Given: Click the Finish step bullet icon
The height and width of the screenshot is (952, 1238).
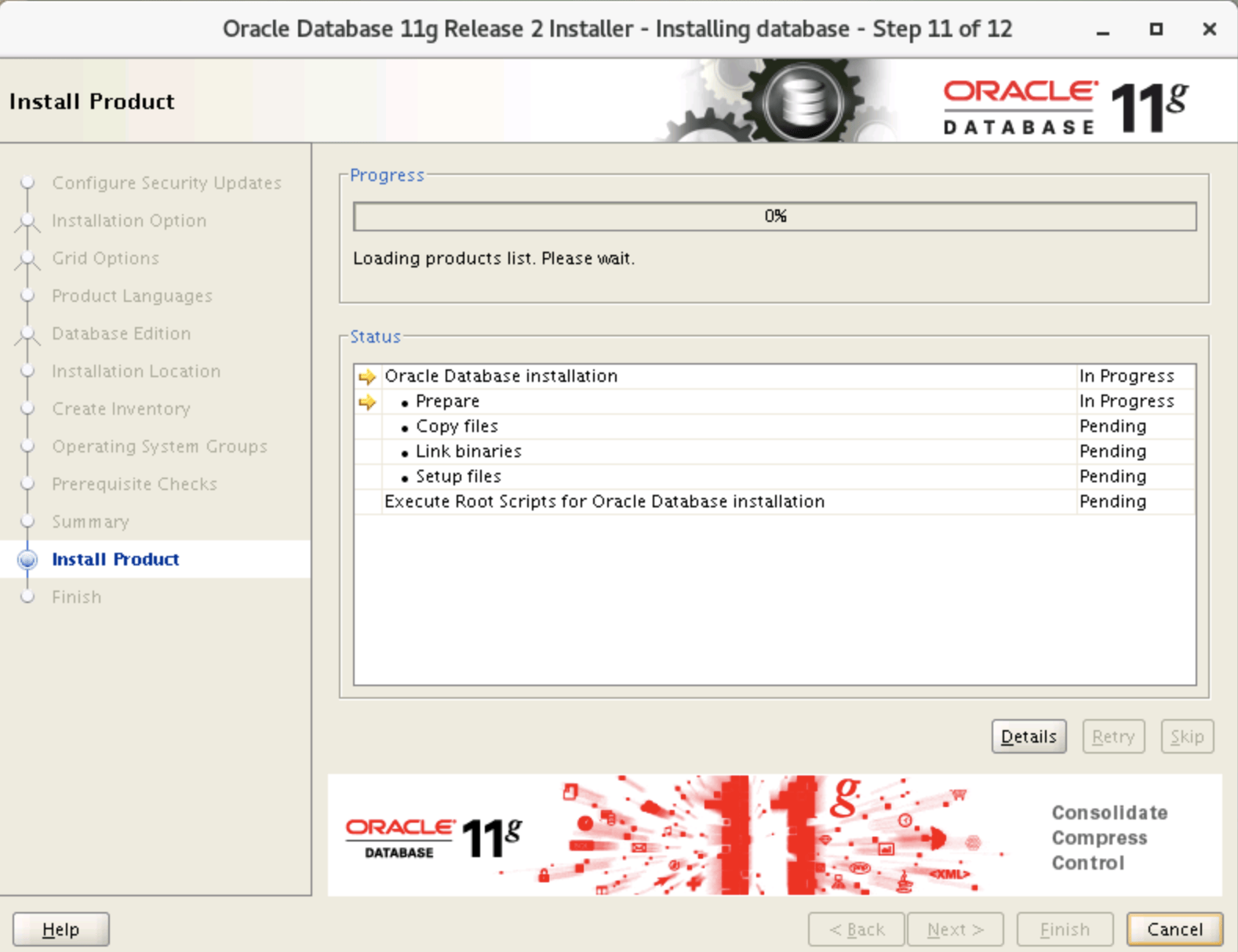Looking at the screenshot, I should [27, 597].
